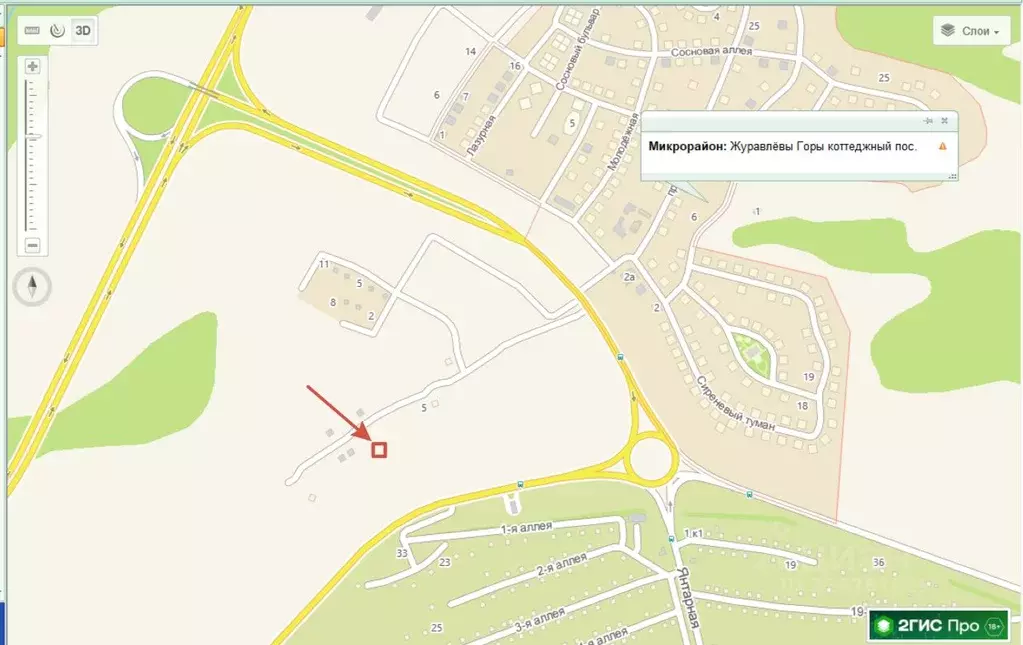Image resolution: width=1023 pixels, height=645 pixels.
Task: Click the Сиреневый туман street label
Action: coord(735,403)
